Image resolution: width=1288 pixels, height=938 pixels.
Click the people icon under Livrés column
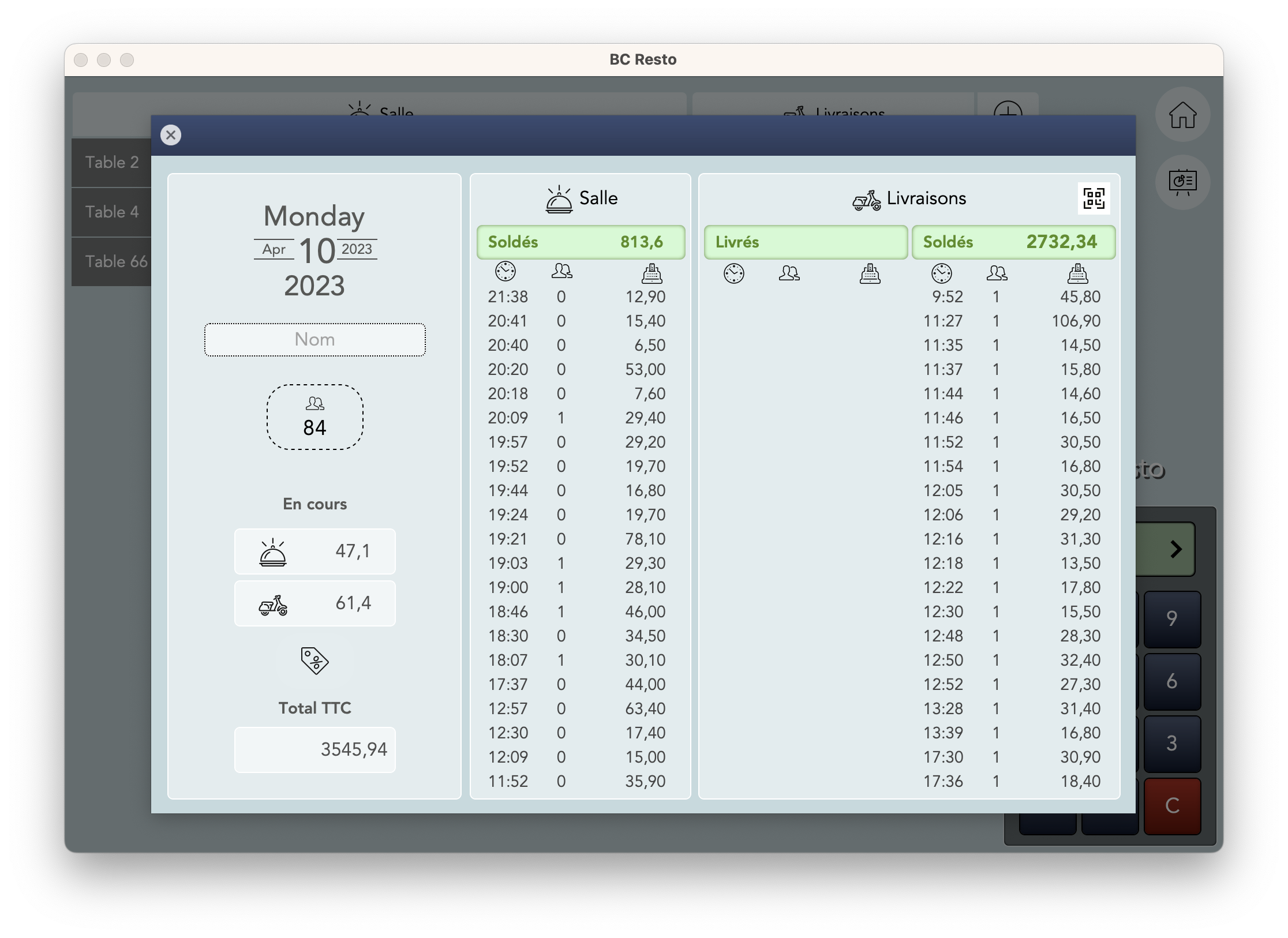tap(789, 273)
